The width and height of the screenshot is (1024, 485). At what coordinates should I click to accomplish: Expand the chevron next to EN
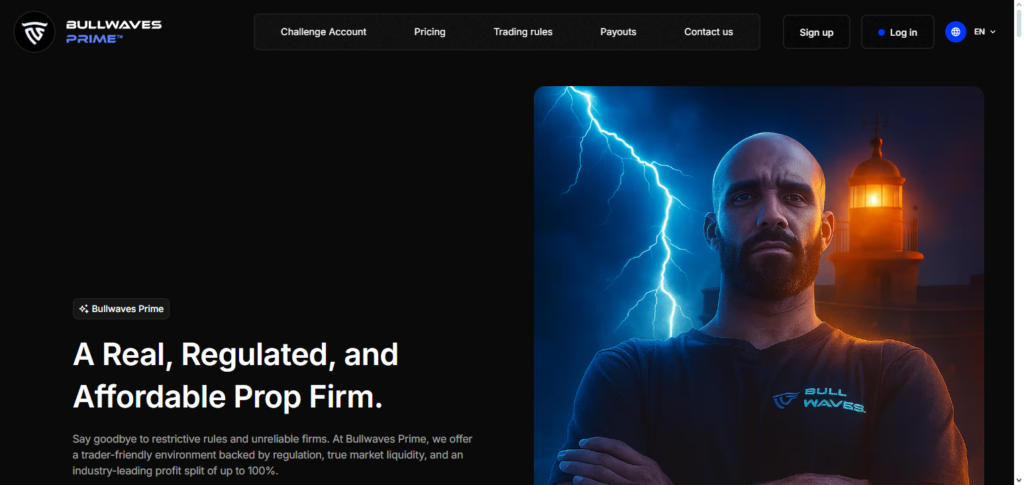[x=993, y=32]
